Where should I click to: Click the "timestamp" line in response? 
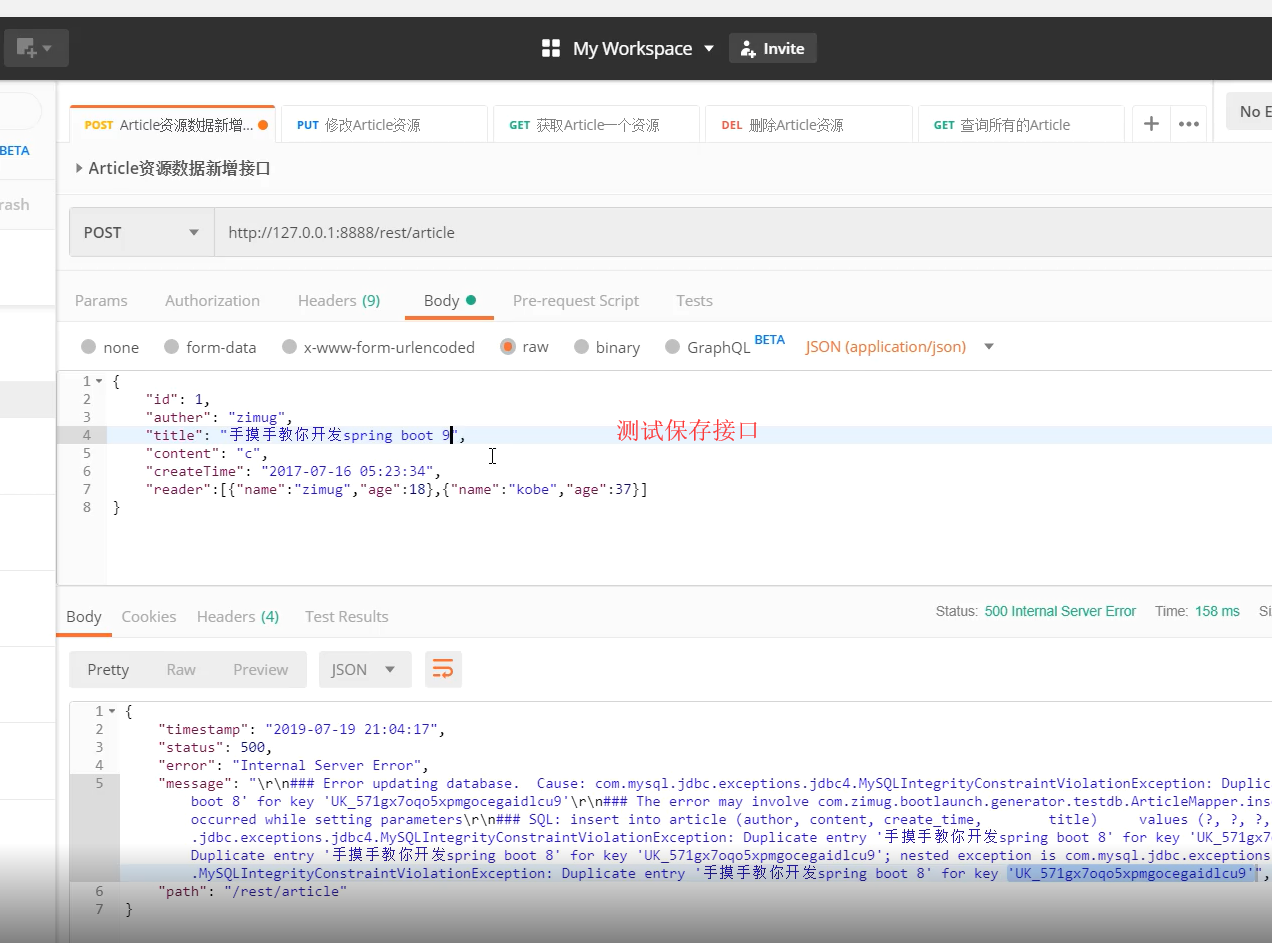click(x=302, y=729)
